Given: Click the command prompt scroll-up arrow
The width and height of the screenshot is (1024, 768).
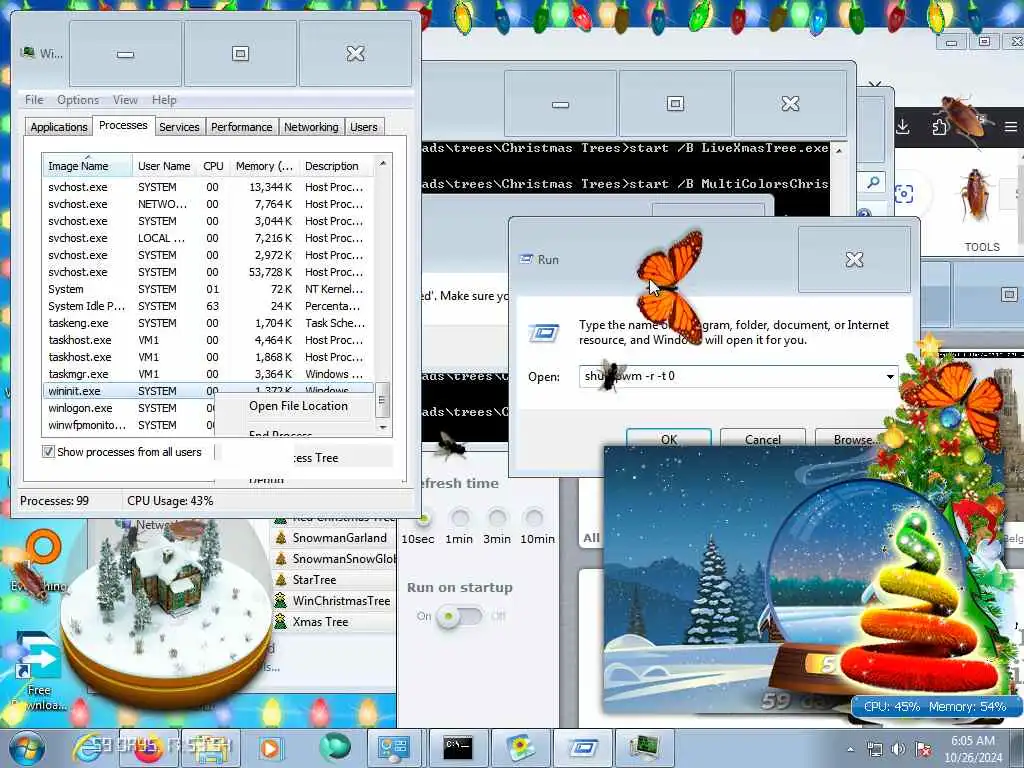Looking at the screenshot, I should pos(839,151).
